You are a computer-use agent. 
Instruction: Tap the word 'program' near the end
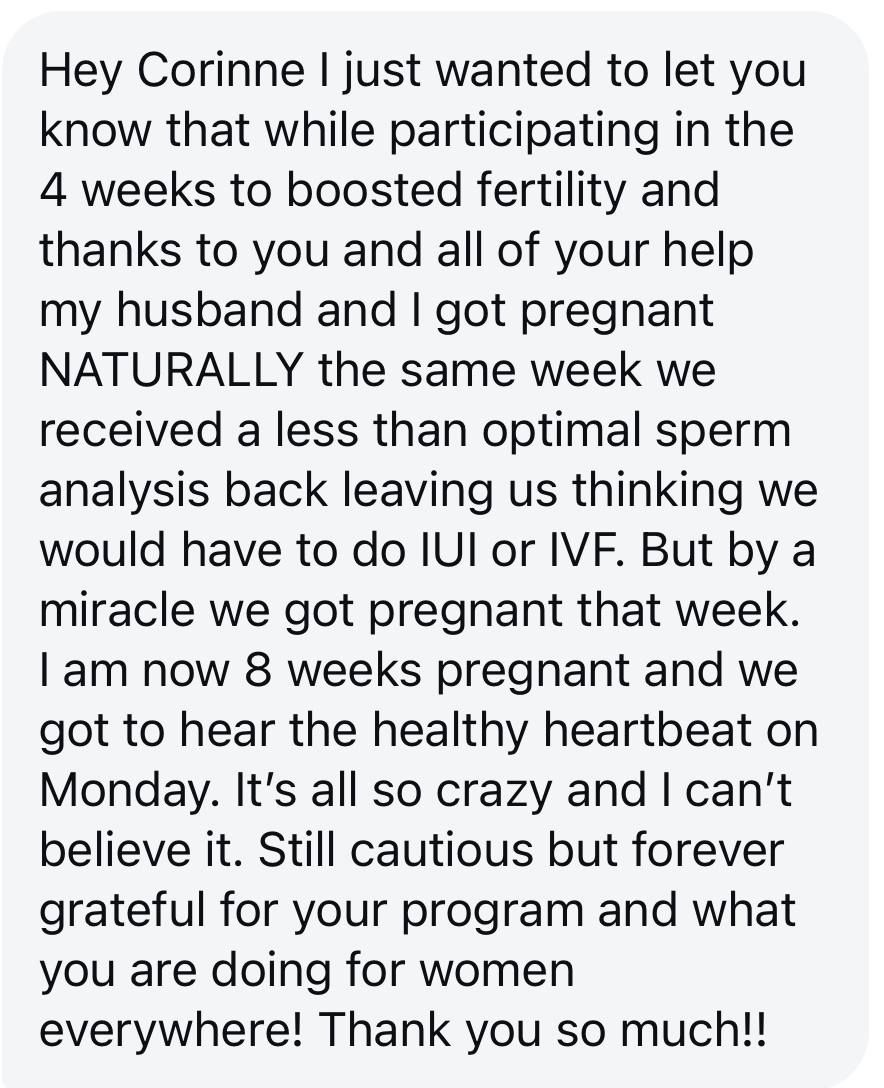coord(492,910)
